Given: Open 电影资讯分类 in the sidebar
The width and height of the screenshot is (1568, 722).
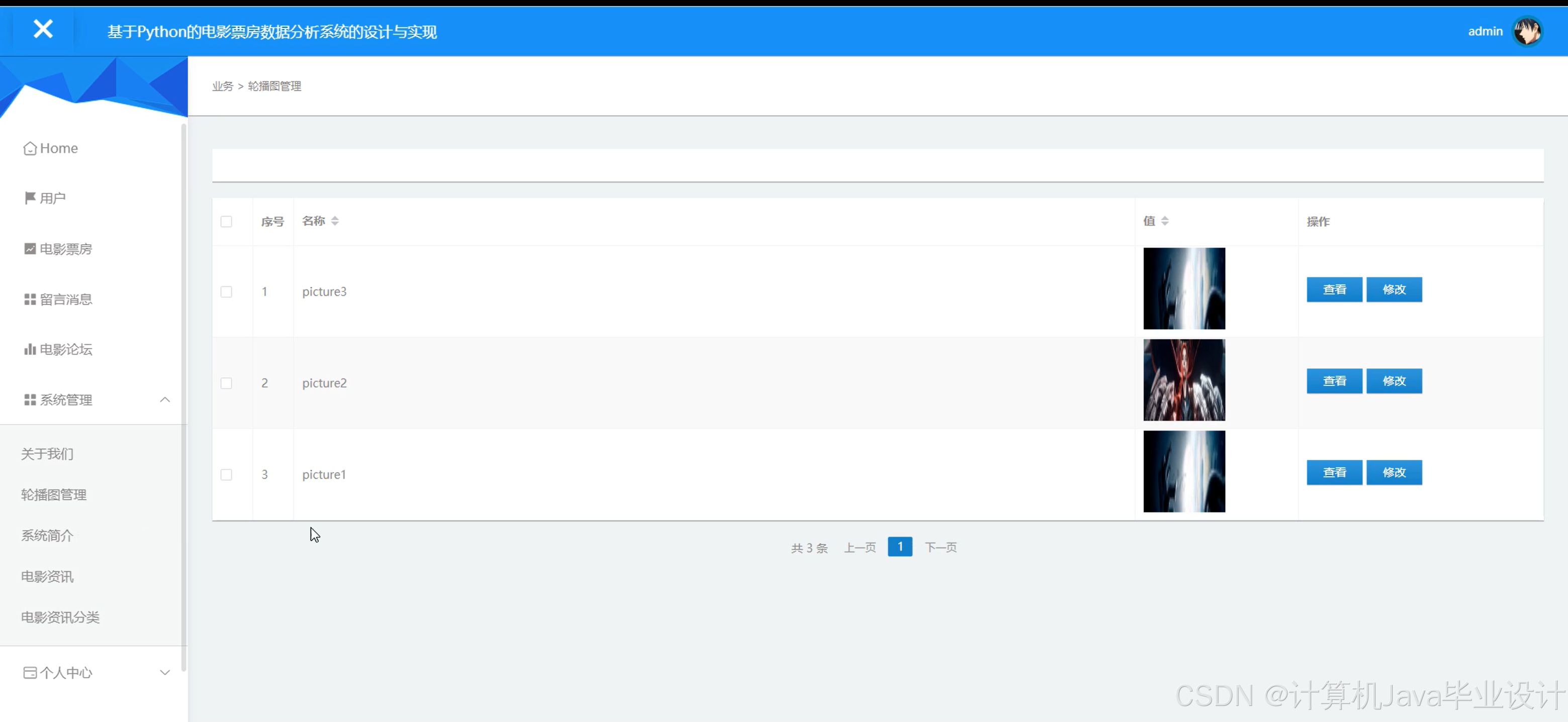Looking at the screenshot, I should (x=60, y=617).
